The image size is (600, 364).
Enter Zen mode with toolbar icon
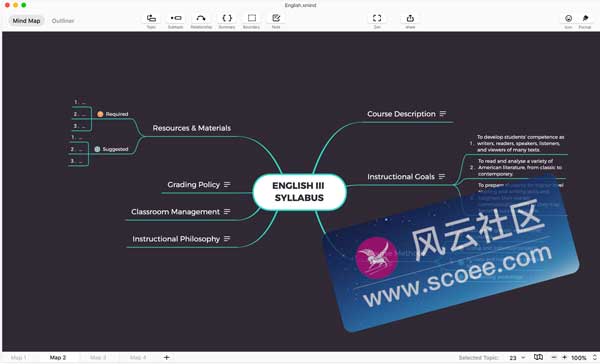coord(377,18)
